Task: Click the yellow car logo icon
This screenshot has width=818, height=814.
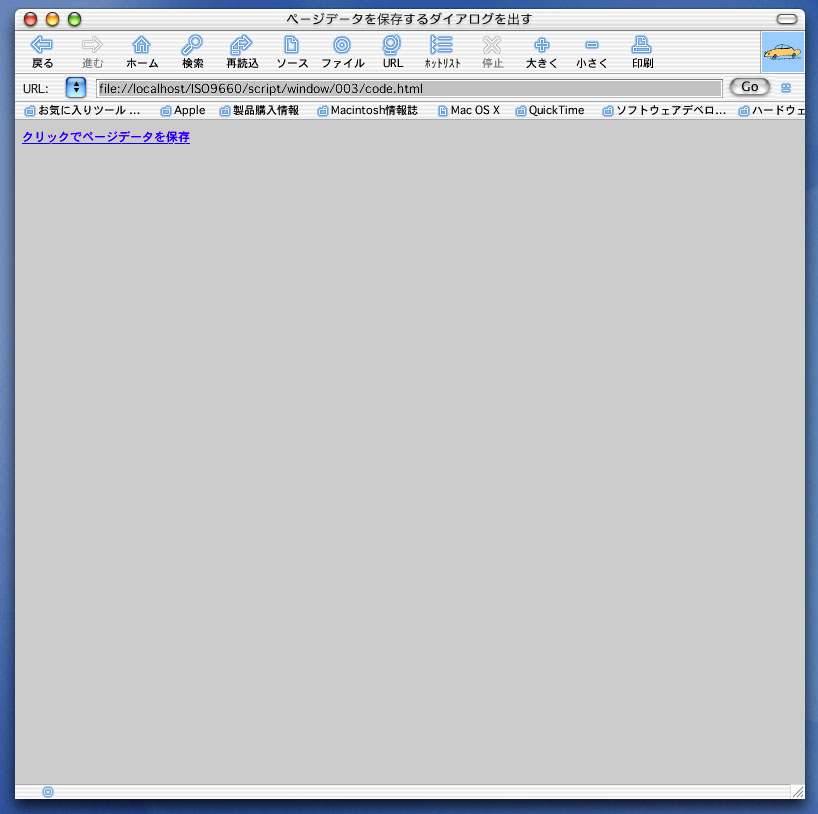Action: [x=782, y=52]
